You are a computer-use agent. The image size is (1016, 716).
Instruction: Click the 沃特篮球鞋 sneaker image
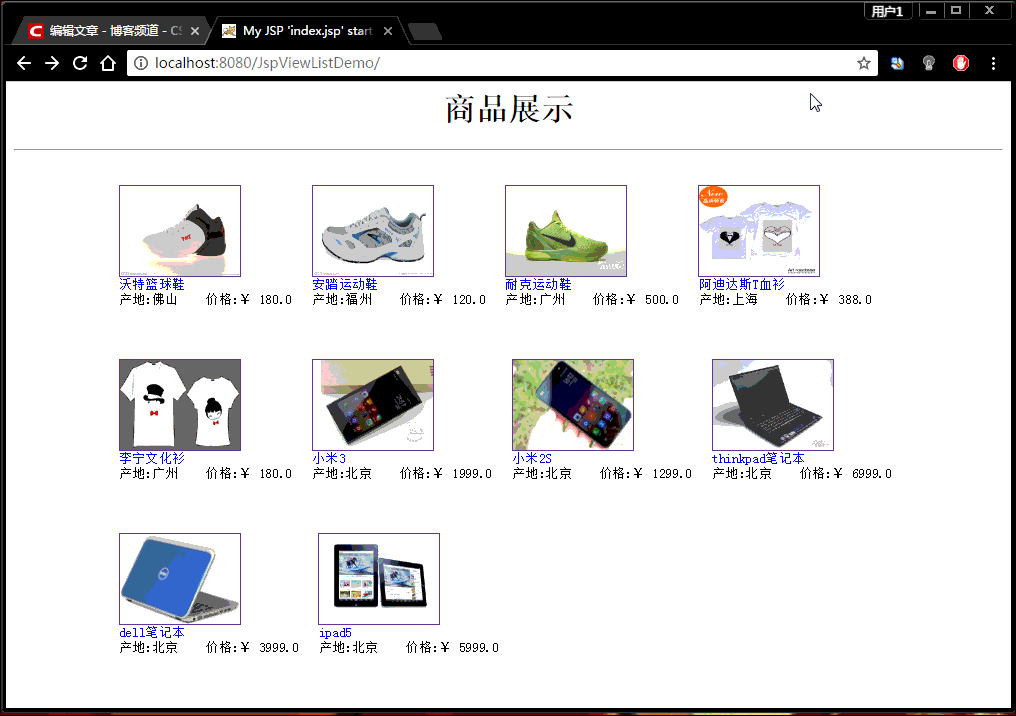click(x=180, y=231)
